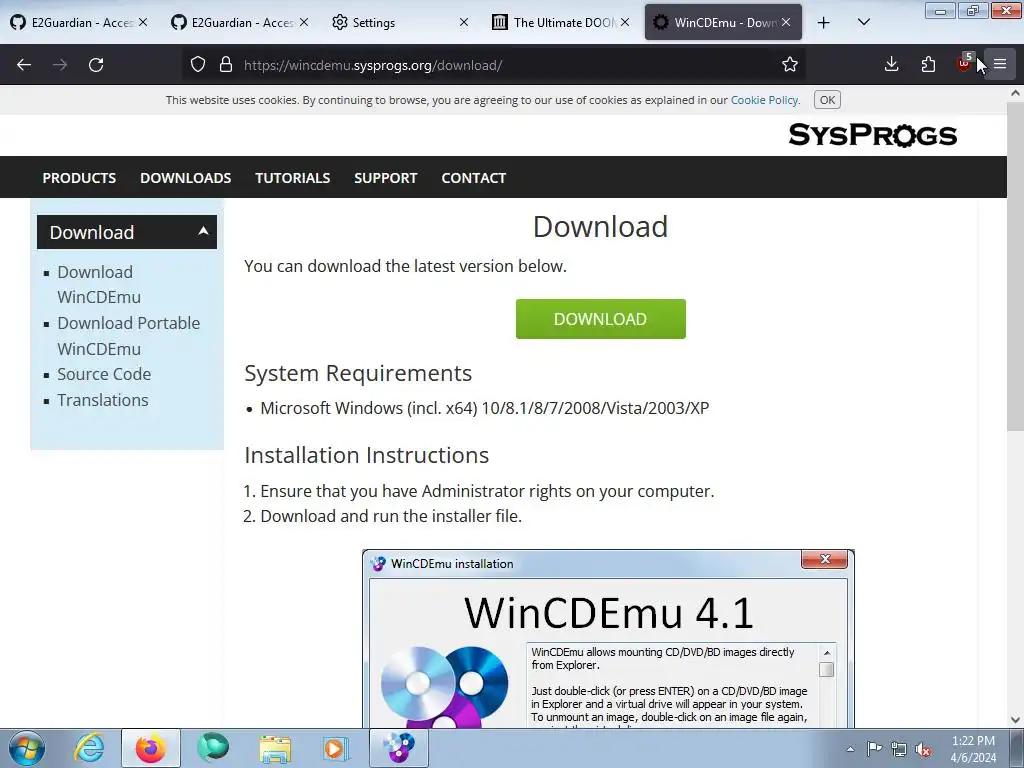Viewport: 1024px width, 768px height.
Task: Open the extensions puzzle icon
Action: (928, 64)
